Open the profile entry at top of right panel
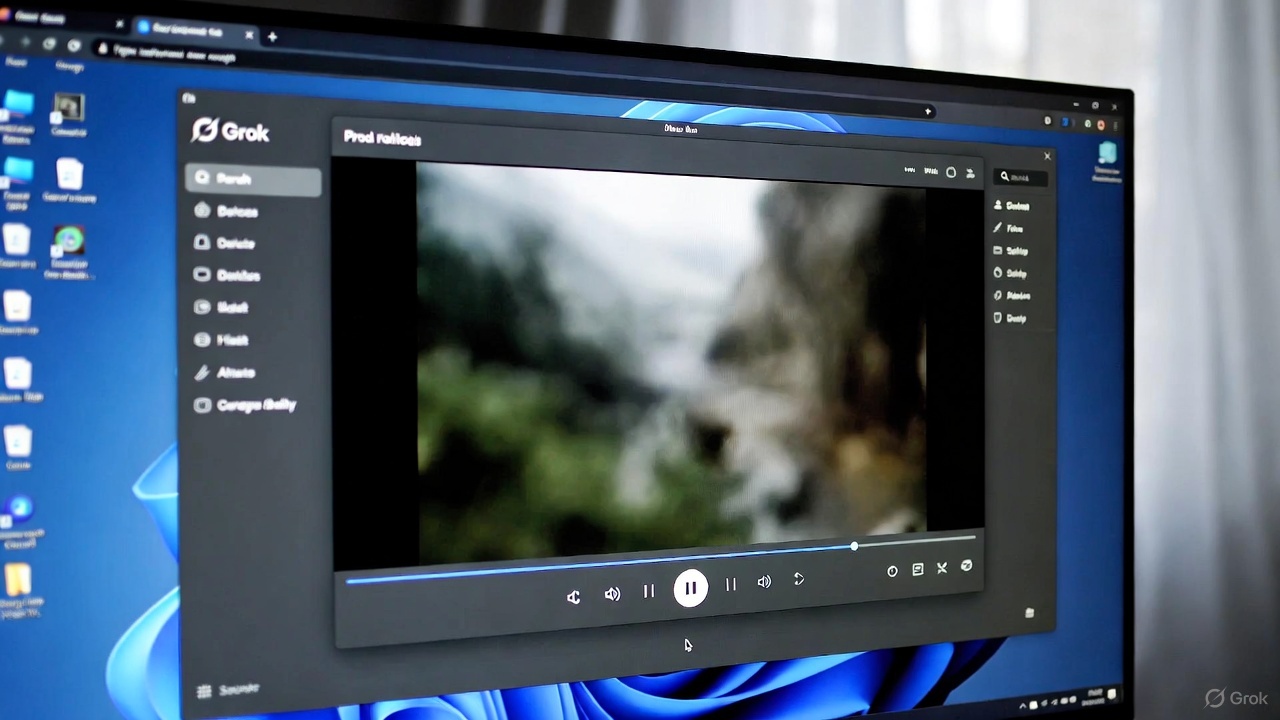Image resolution: width=1280 pixels, height=720 pixels. tap(1015, 205)
